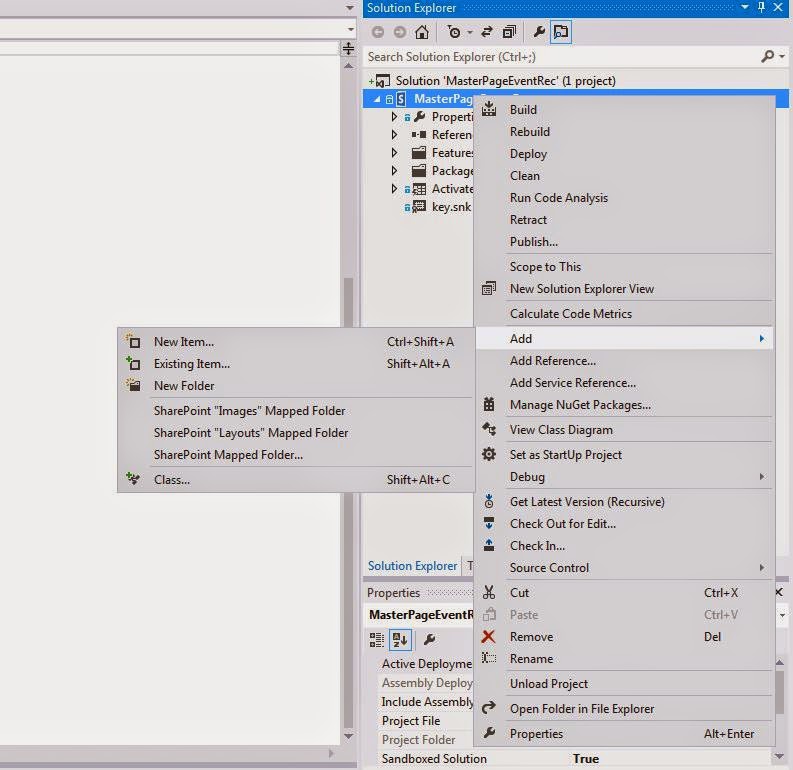Image resolution: width=793 pixels, height=770 pixels.
Task: Add SharePoint "Images" Mapped Folder
Action: [296, 411]
